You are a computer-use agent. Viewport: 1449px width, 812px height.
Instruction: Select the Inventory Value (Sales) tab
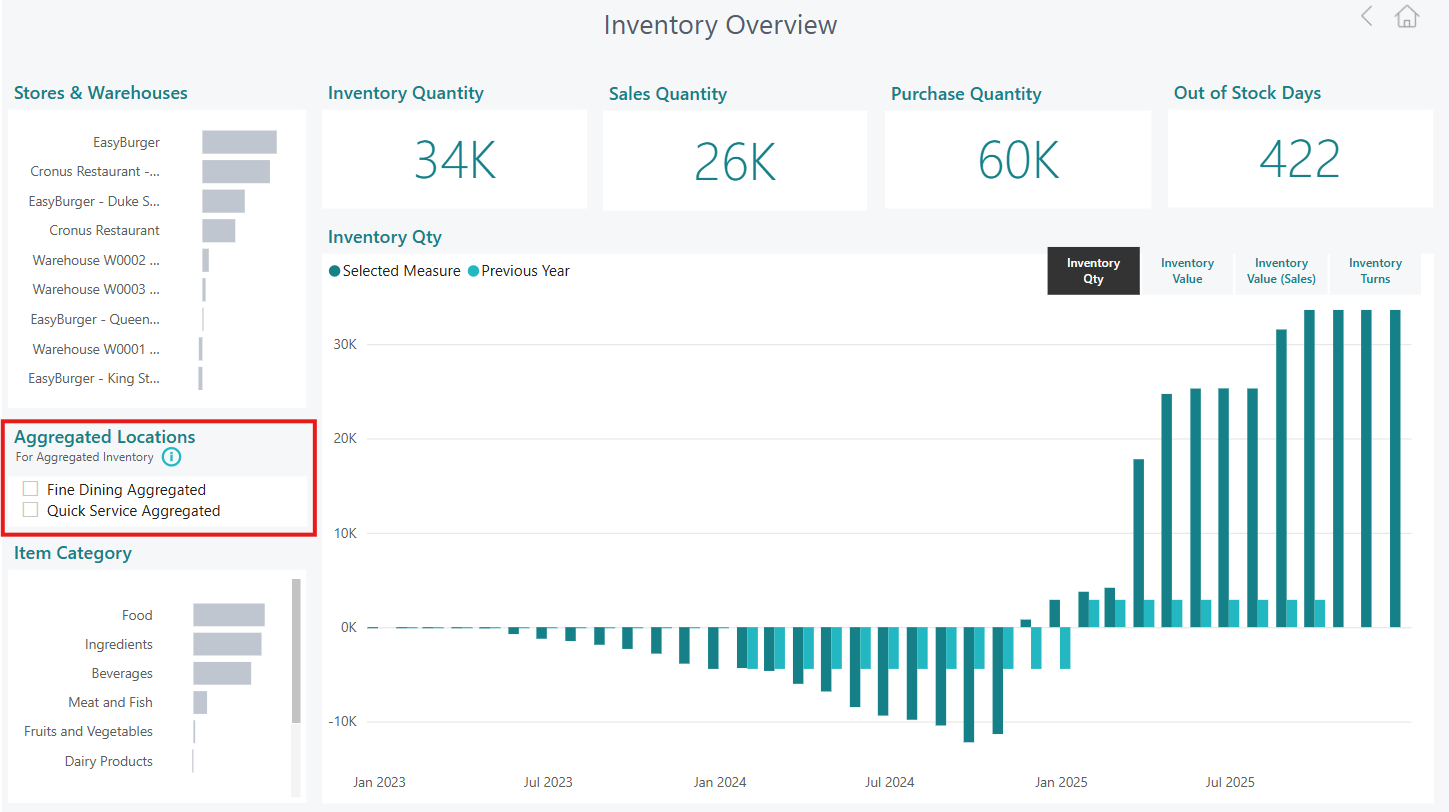coord(1281,271)
